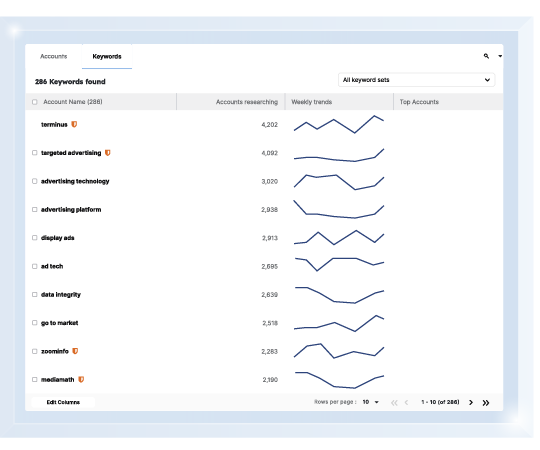
Task: Select the data integrity checkbox
Action: coord(34,294)
